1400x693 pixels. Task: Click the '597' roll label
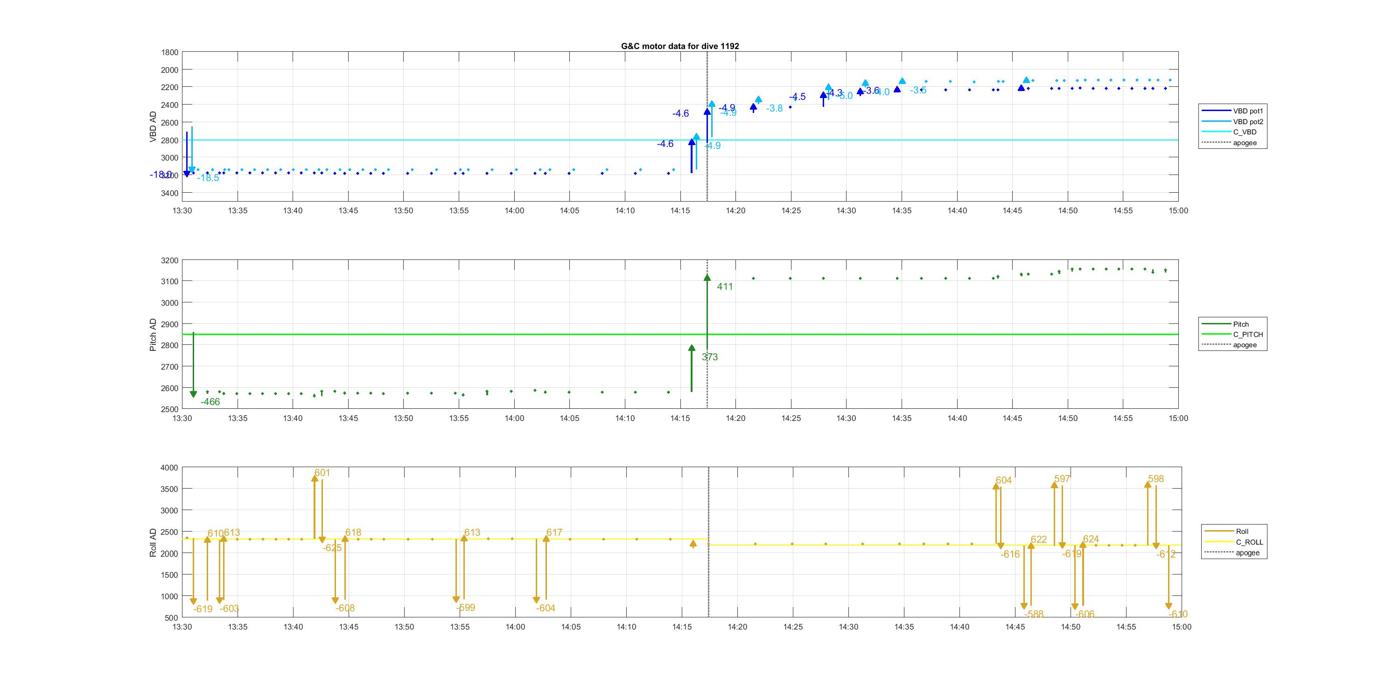pos(1062,479)
